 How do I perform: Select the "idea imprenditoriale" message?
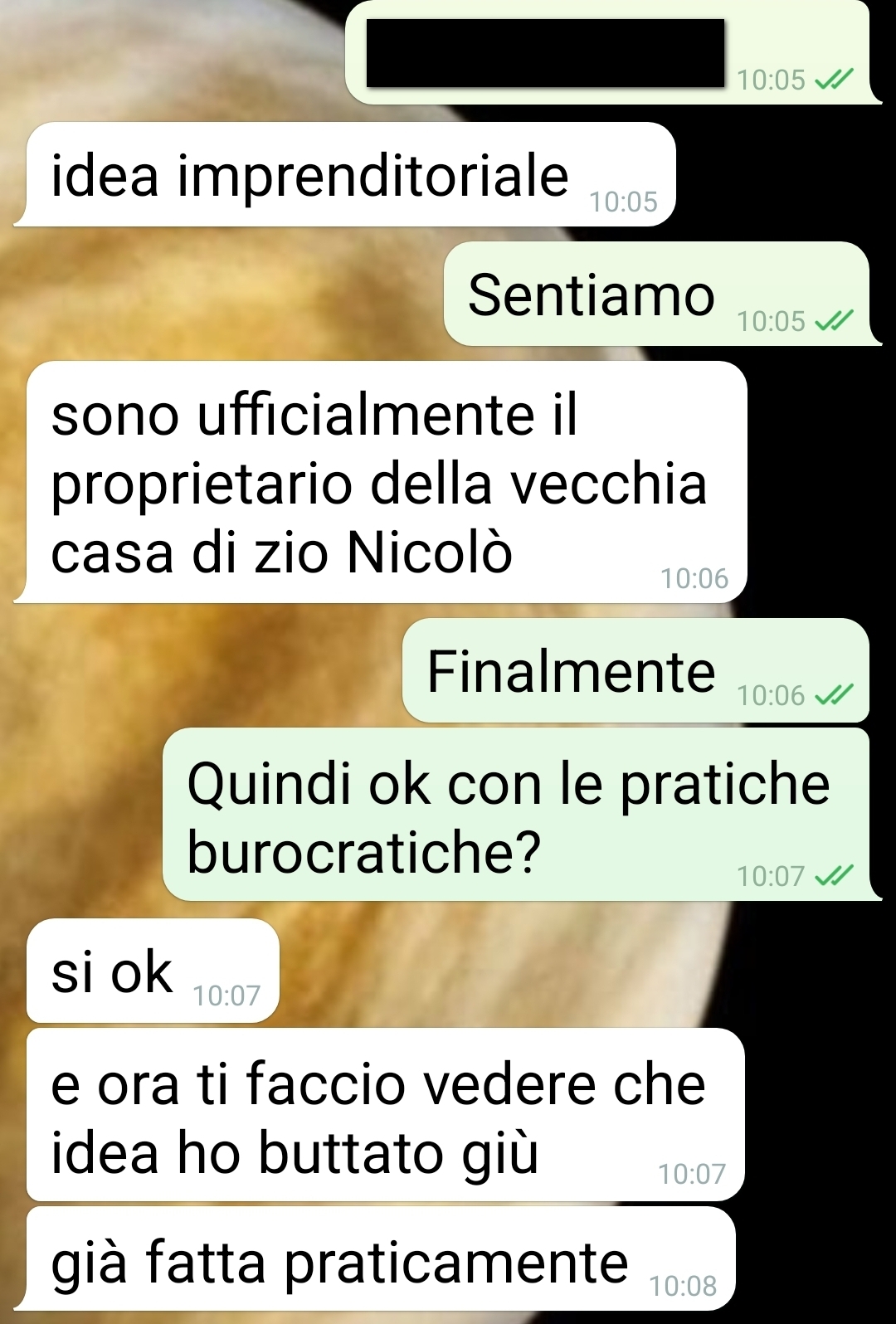point(344,174)
